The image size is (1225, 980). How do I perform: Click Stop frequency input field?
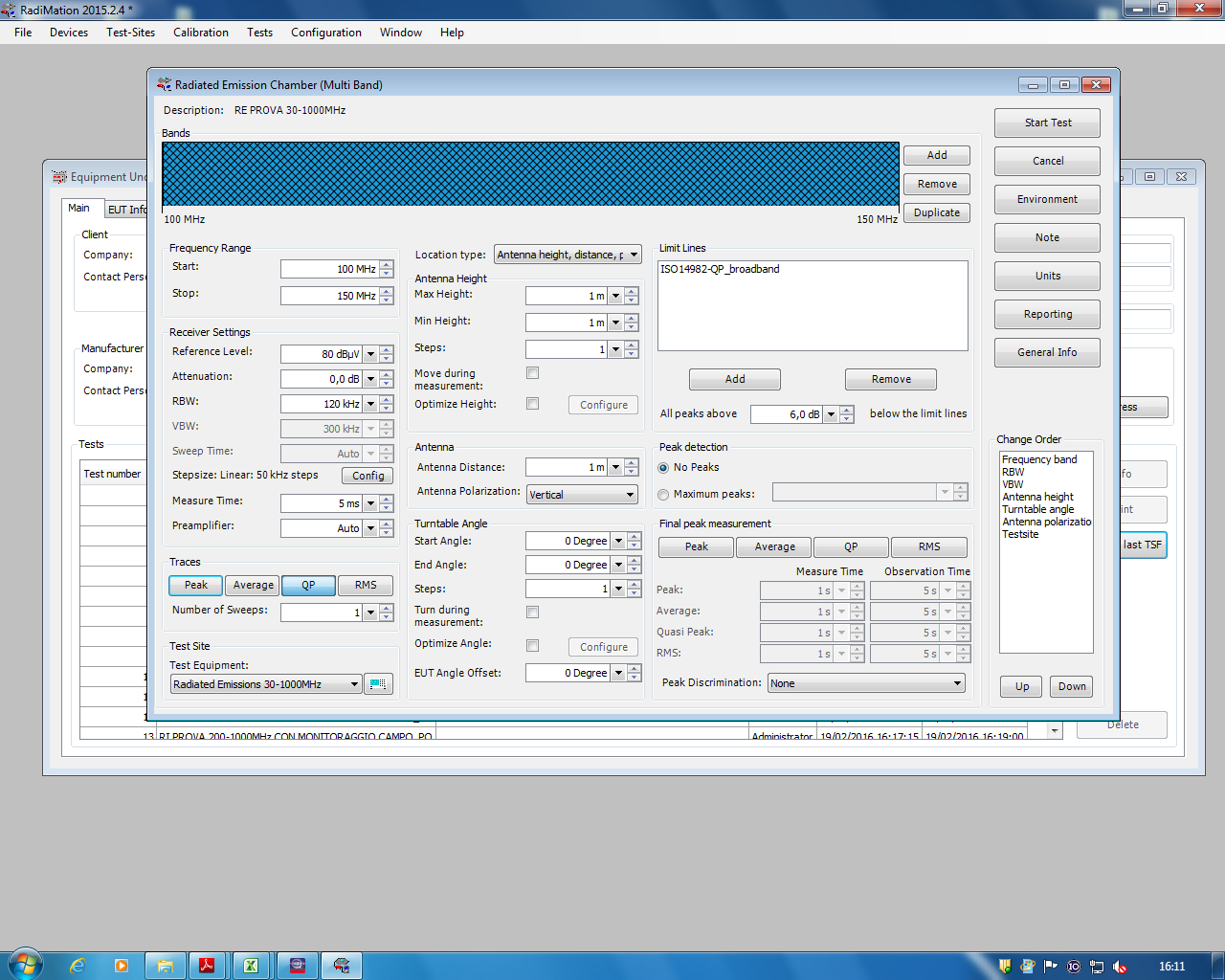[330, 296]
